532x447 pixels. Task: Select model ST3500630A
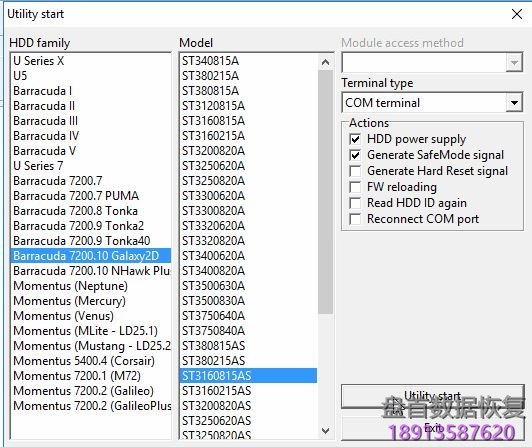249,286
